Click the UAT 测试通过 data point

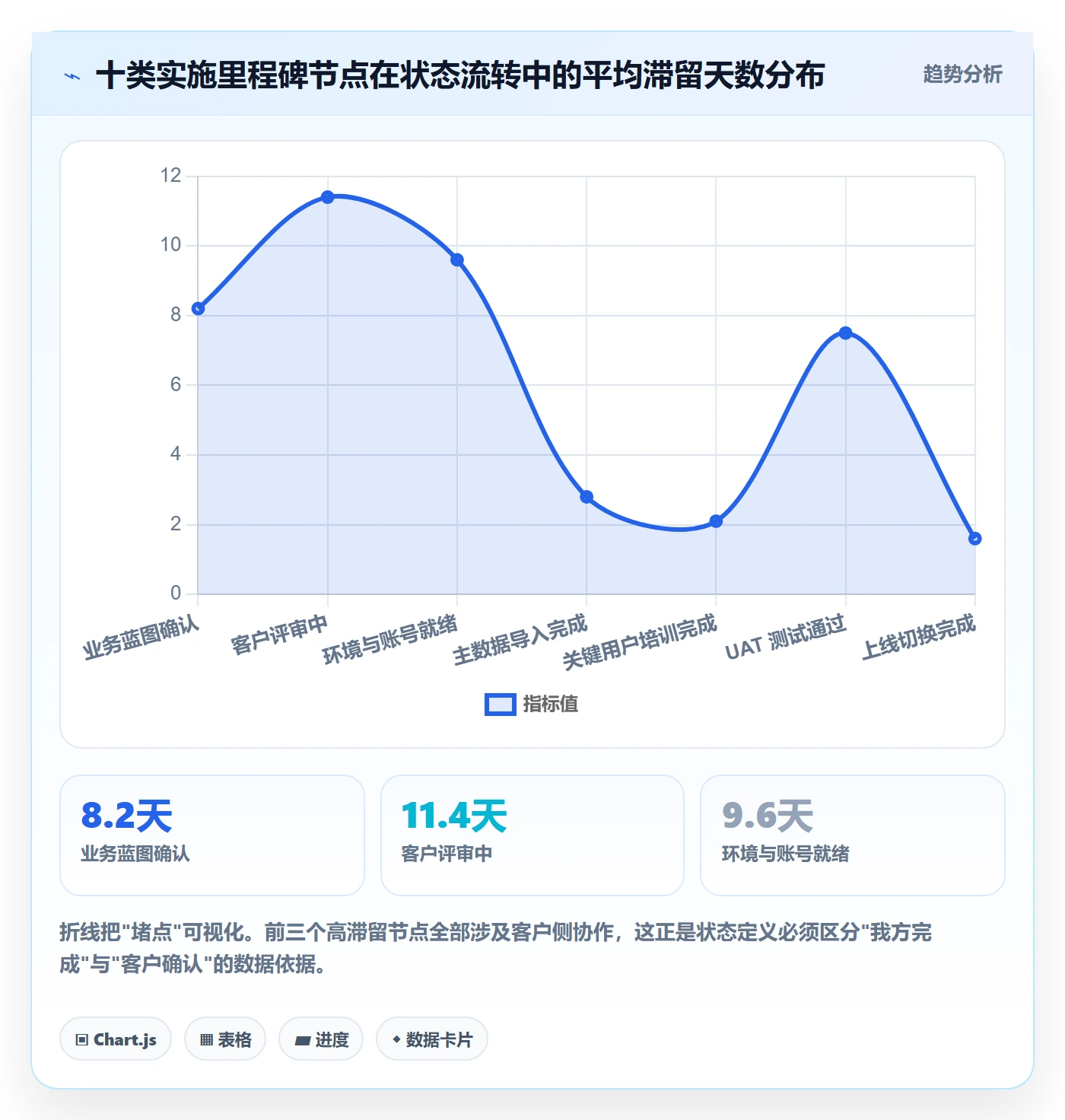coord(845,333)
